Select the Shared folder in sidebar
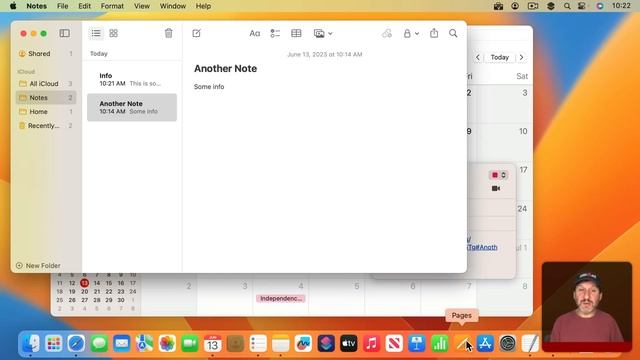The image size is (640, 360). tap(46, 53)
